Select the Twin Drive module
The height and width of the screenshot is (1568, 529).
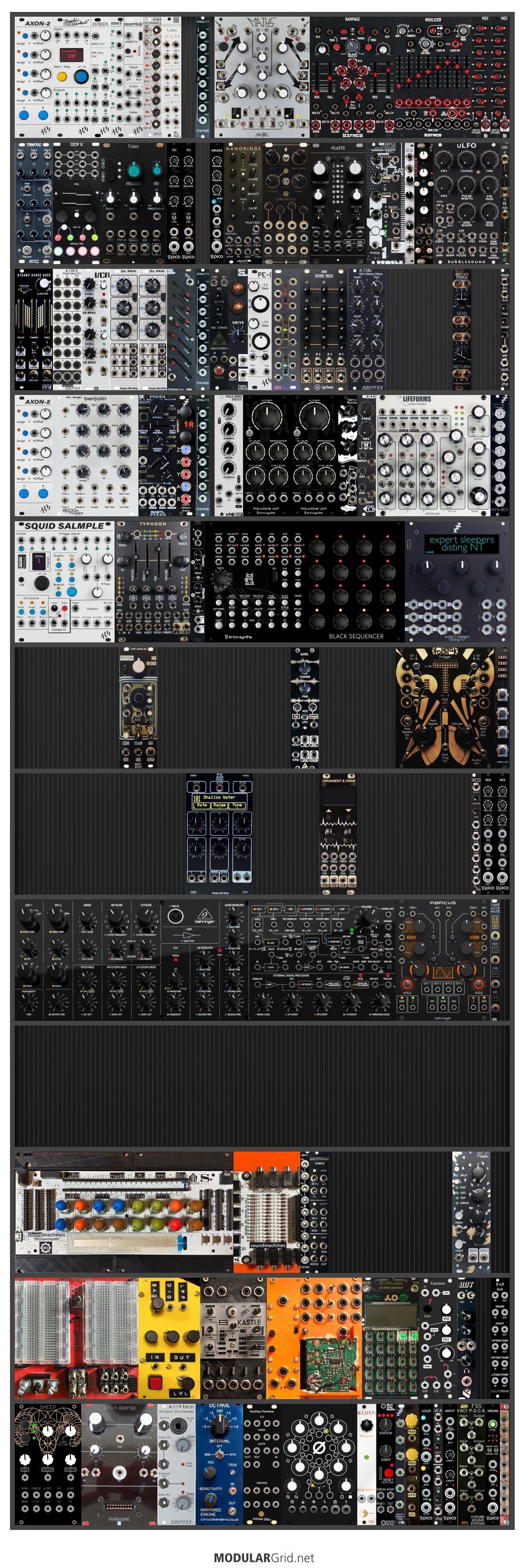pyautogui.click(x=237, y=329)
